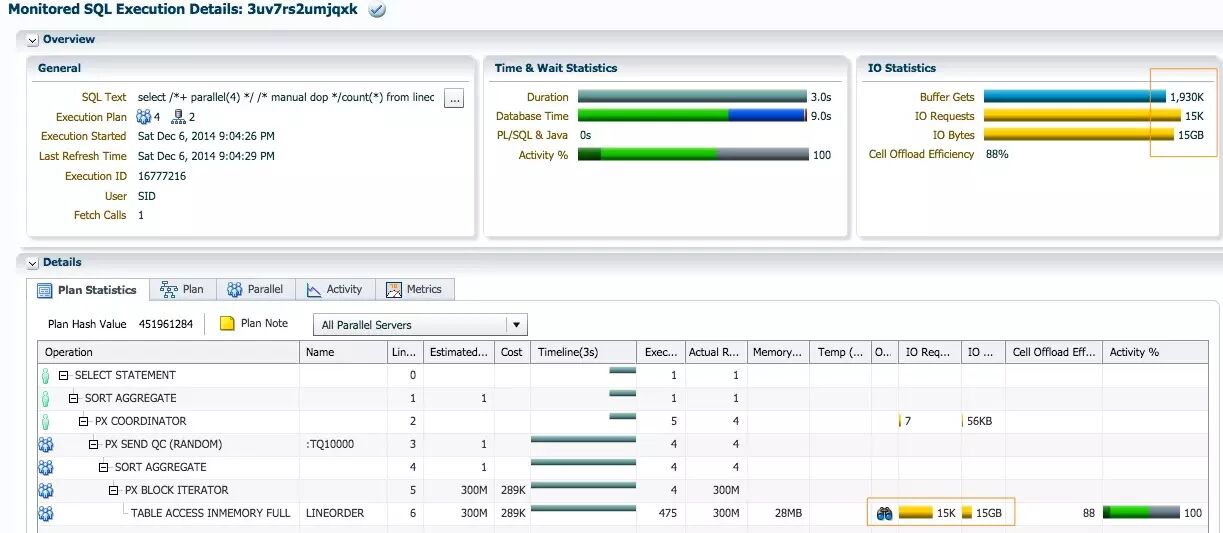Sort by the Name column header
This screenshot has width=1223, height=533.
tap(342, 352)
